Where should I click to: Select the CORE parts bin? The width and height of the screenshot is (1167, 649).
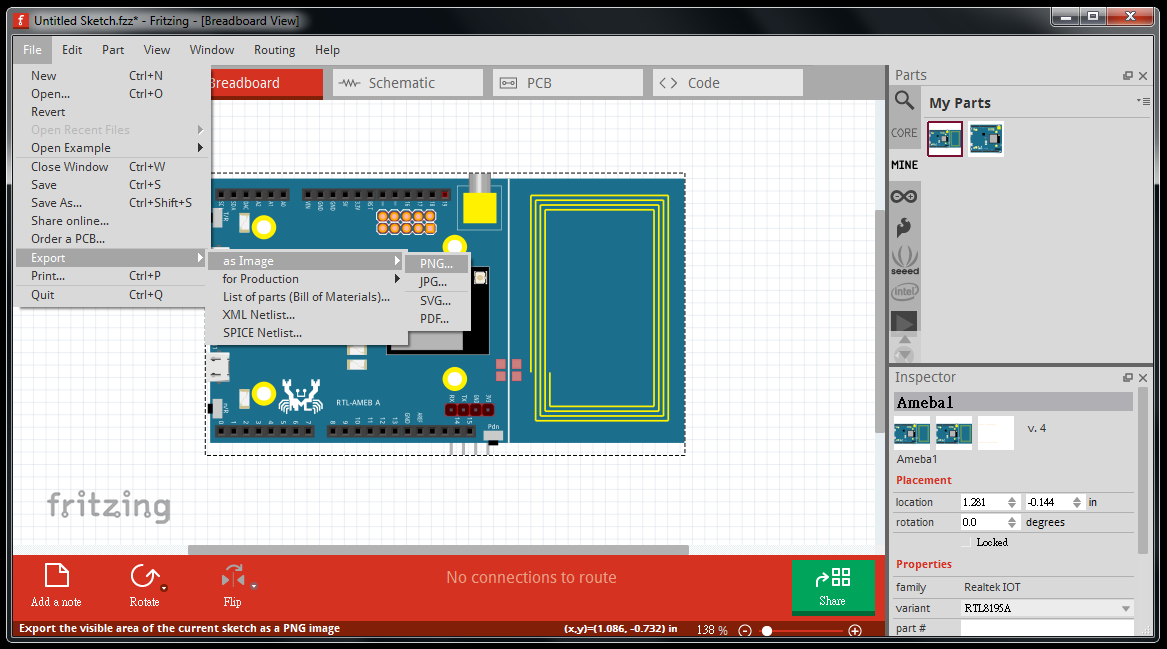[x=904, y=132]
